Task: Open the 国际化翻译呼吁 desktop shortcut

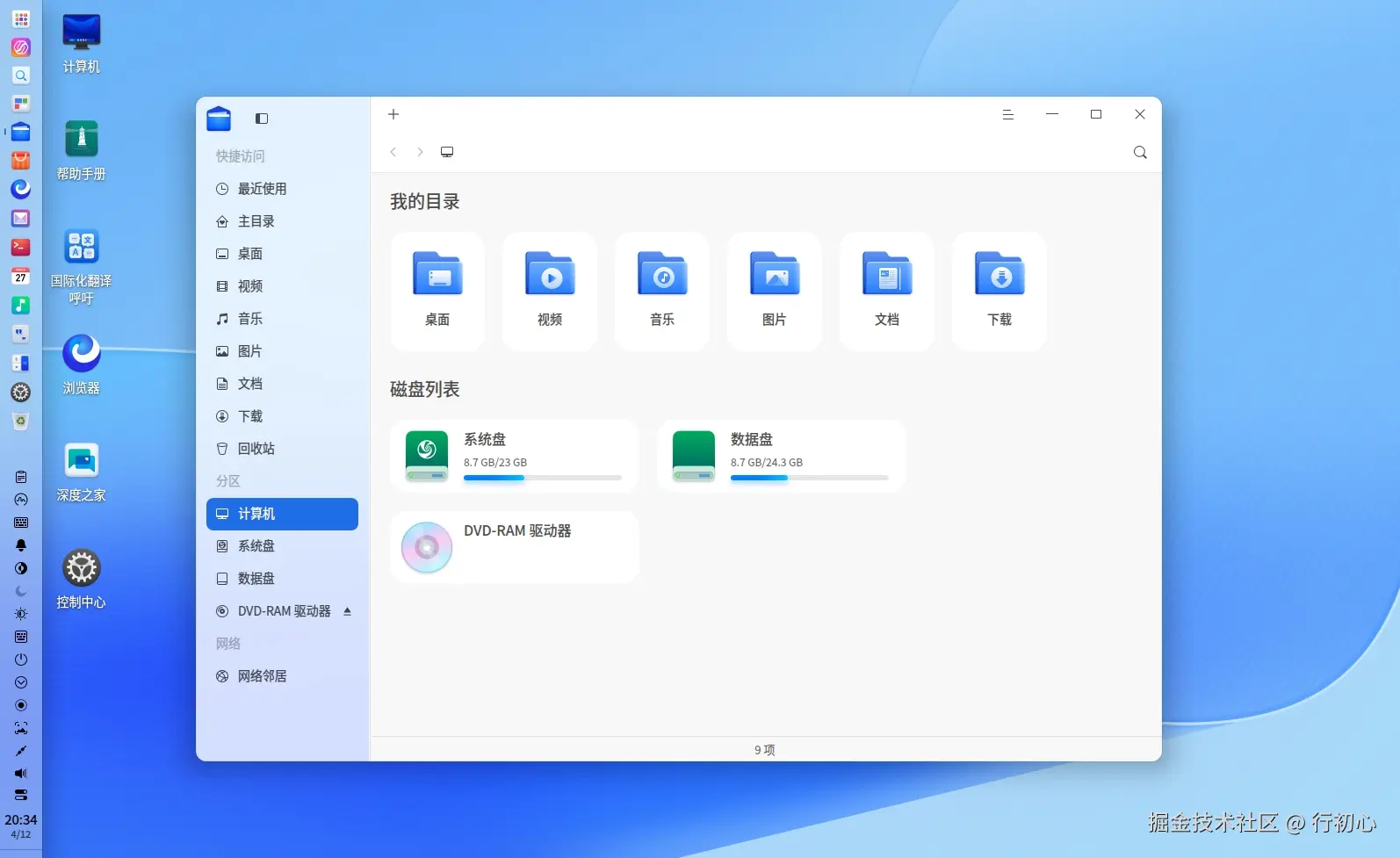Action: [82, 266]
